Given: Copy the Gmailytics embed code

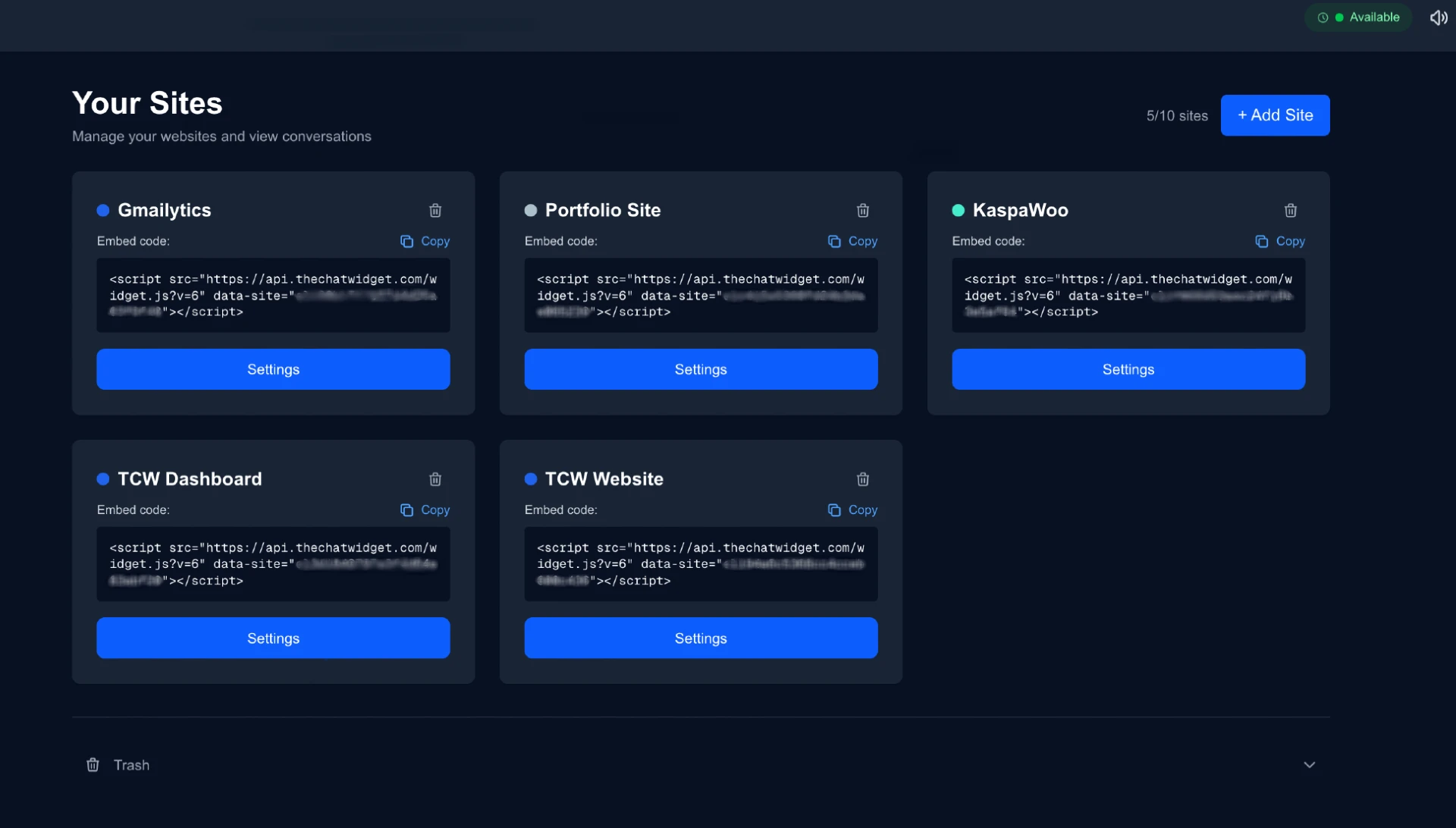Looking at the screenshot, I should click(425, 241).
